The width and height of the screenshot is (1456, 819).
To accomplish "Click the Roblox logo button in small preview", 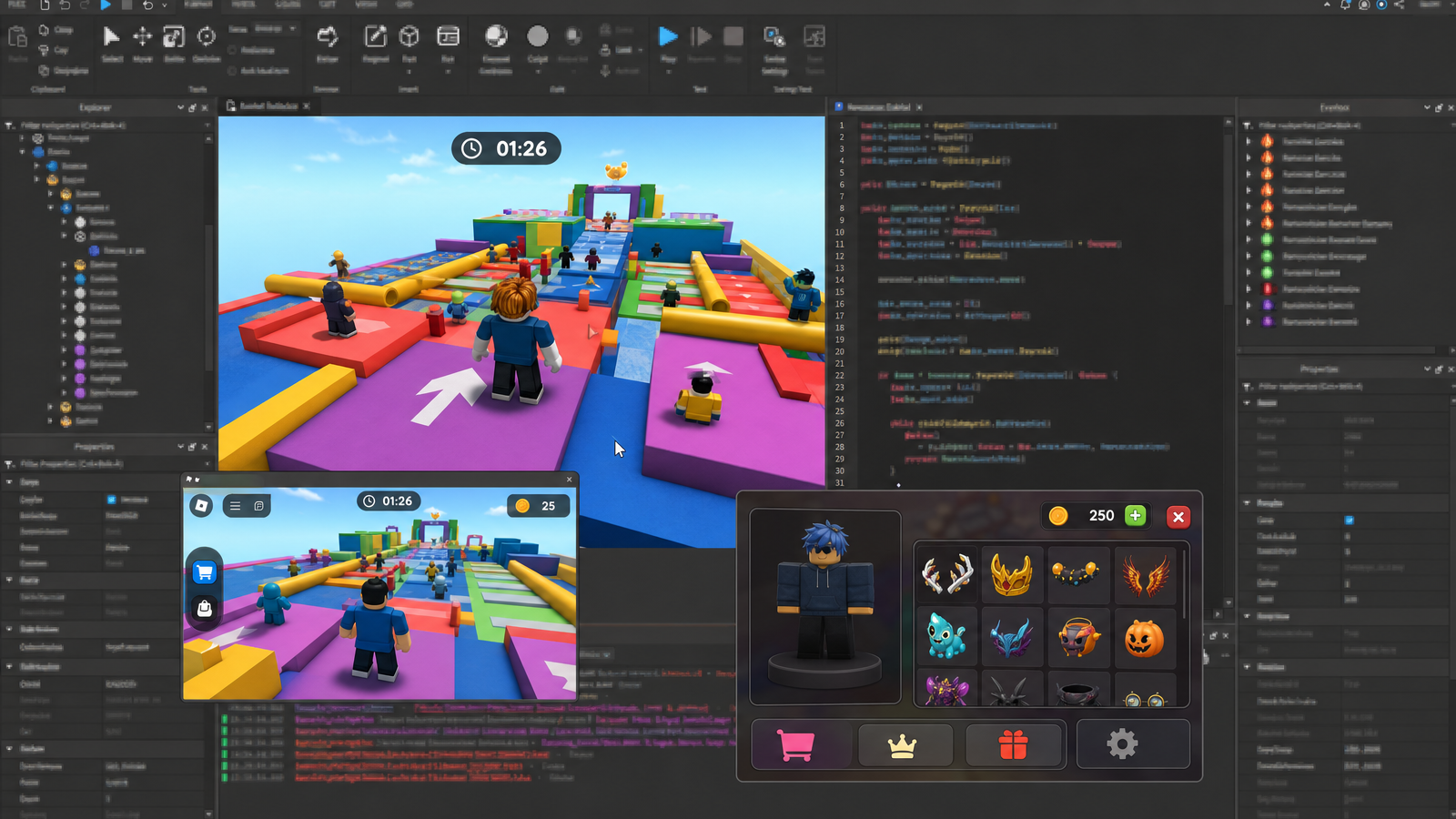I will point(201,505).
